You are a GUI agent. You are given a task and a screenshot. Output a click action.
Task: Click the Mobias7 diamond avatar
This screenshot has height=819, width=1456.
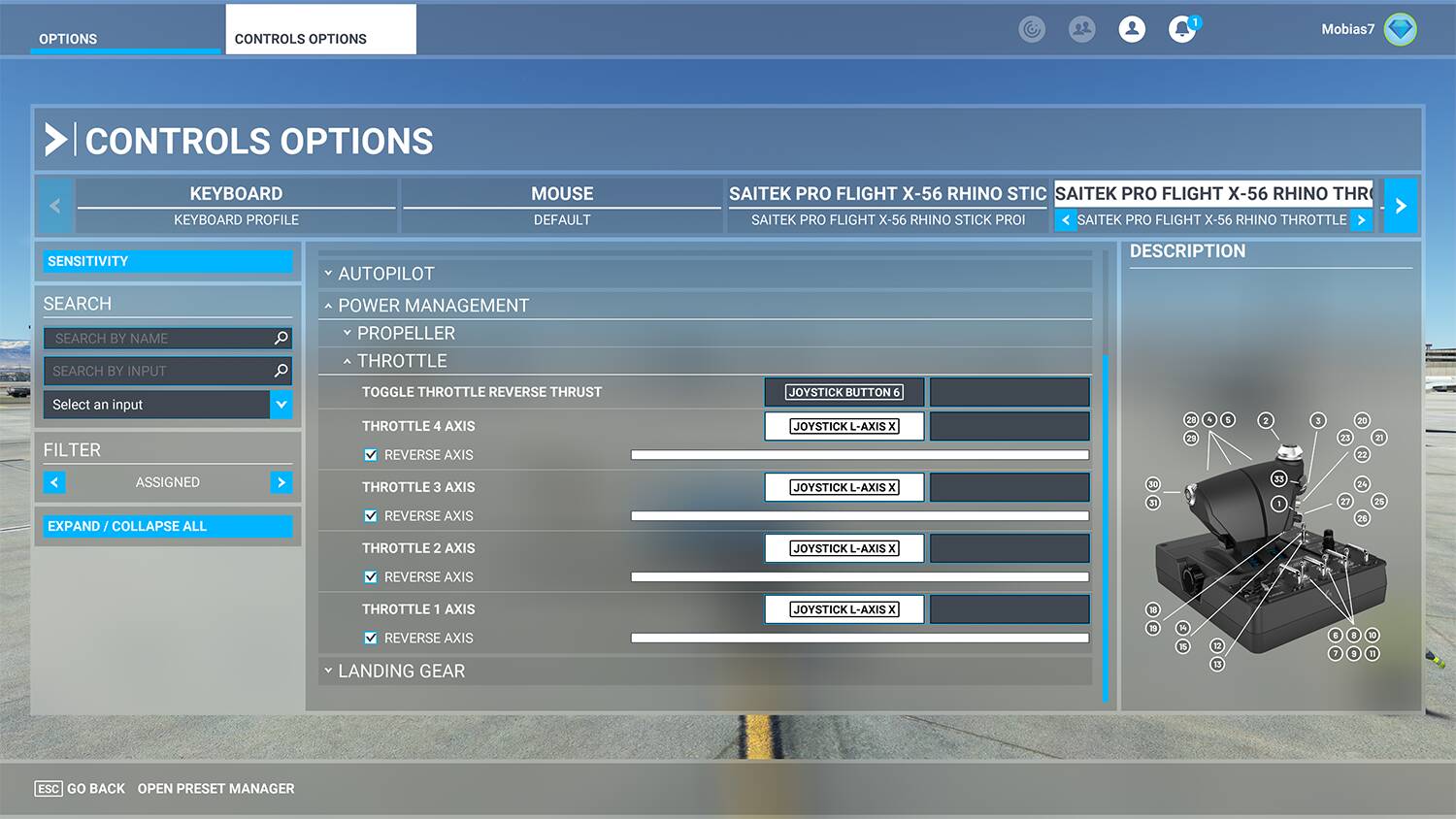click(x=1400, y=30)
